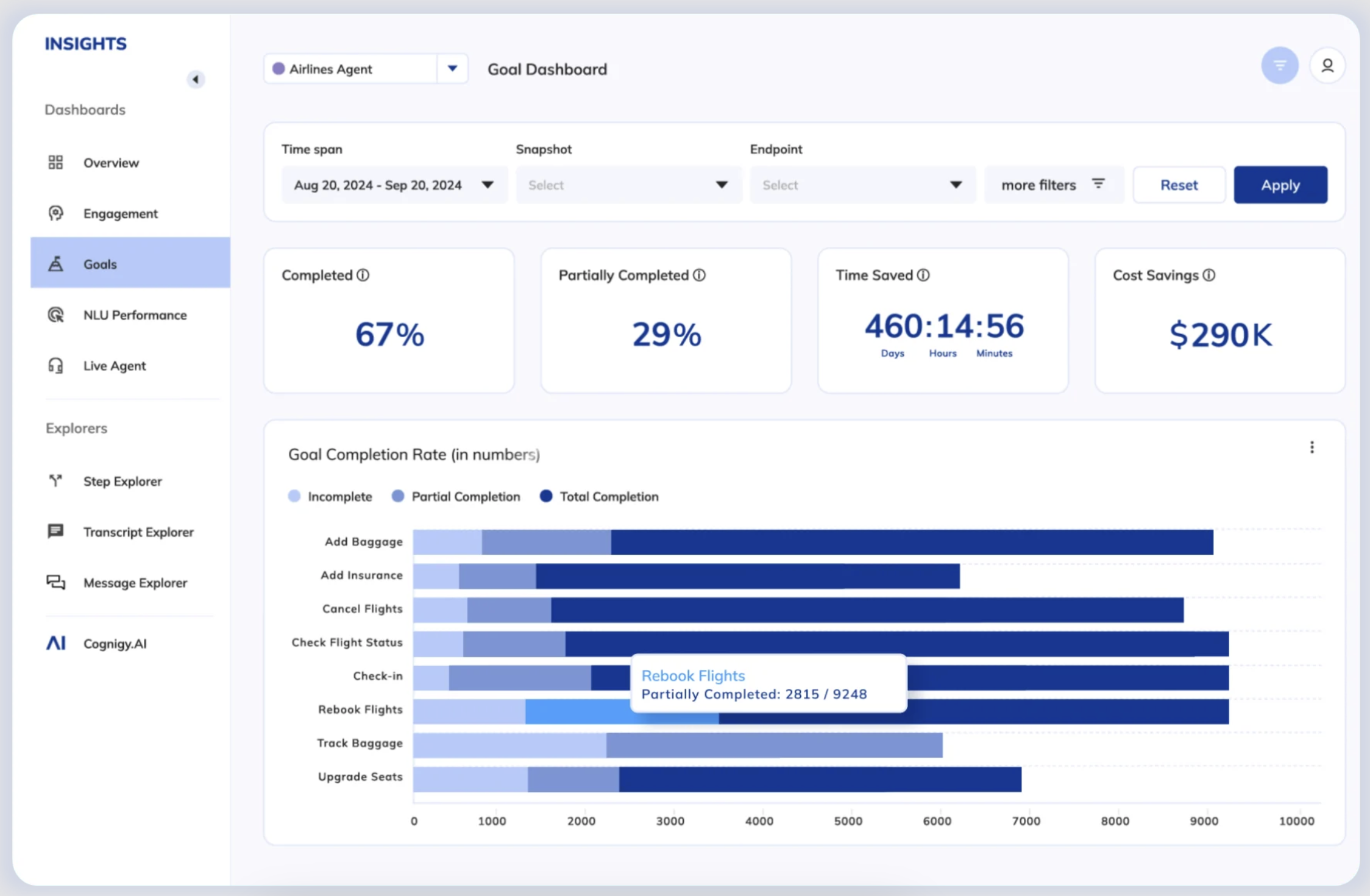1370x896 pixels.
Task: Click Upgrade Seats incomplete bar segment
Action: [470, 779]
